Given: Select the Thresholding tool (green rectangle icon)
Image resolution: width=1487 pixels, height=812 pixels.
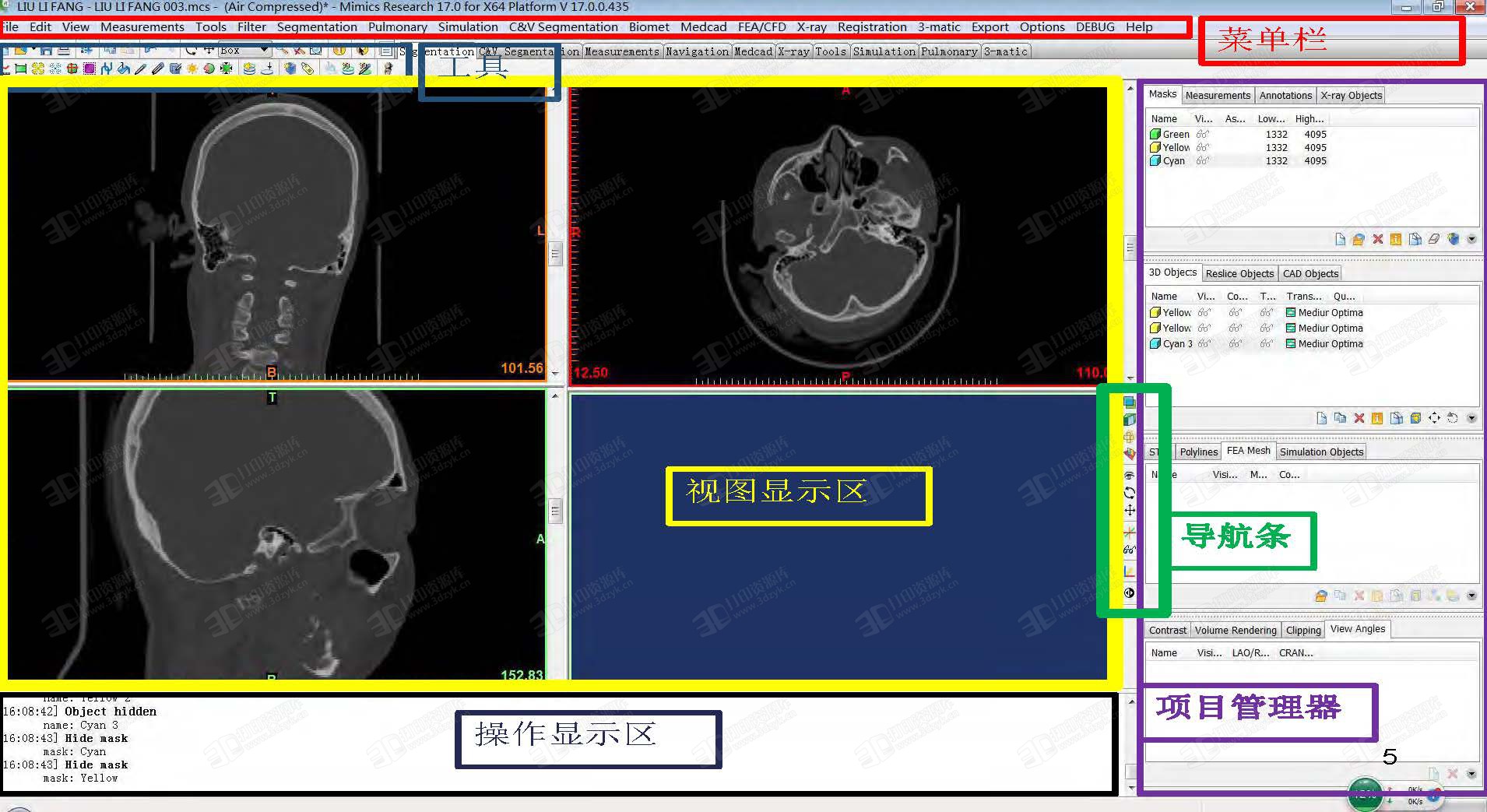Looking at the screenshot, I should (20, 69).
